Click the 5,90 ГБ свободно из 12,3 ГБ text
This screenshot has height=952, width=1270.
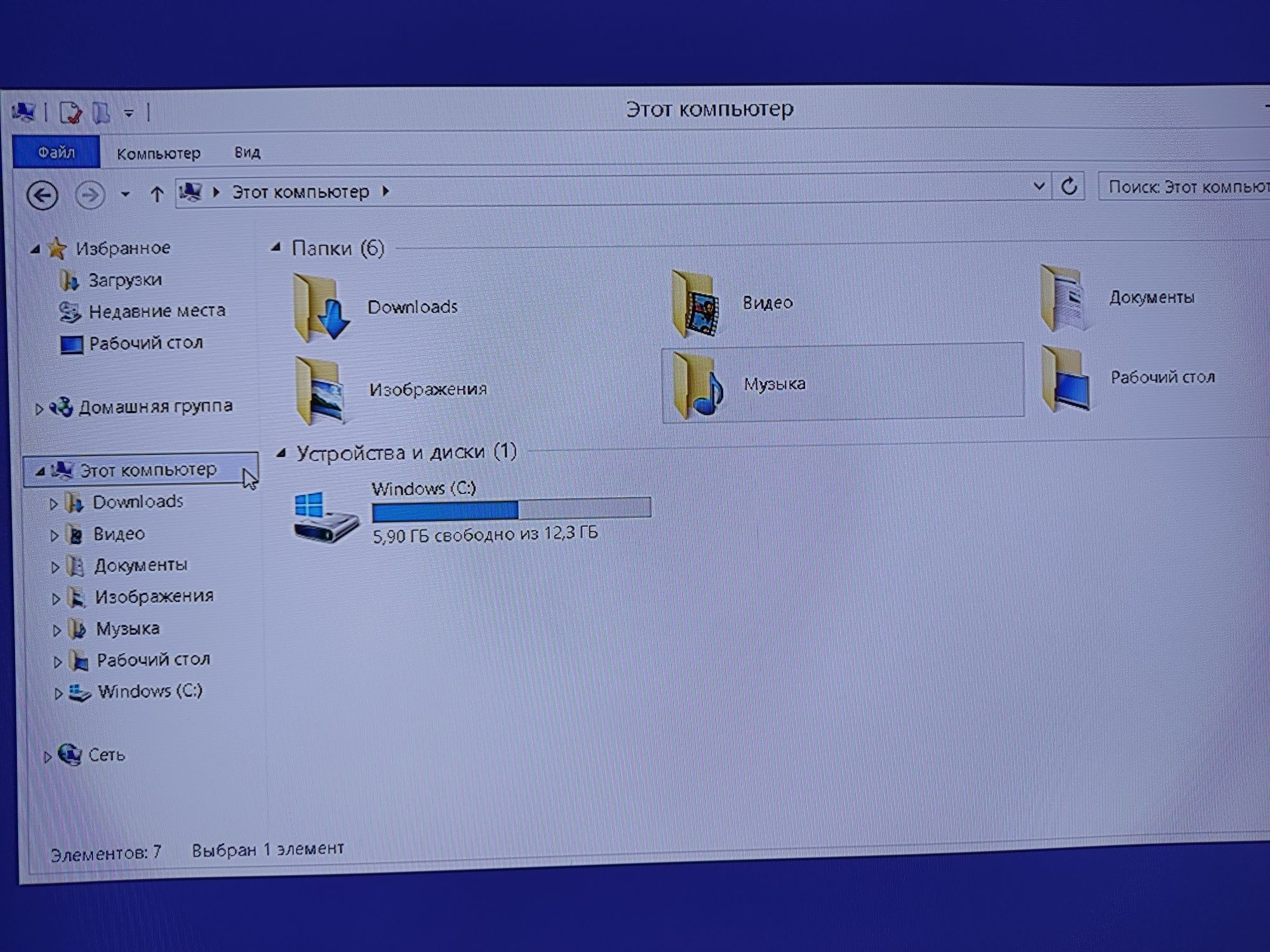[x=485, y=534]
